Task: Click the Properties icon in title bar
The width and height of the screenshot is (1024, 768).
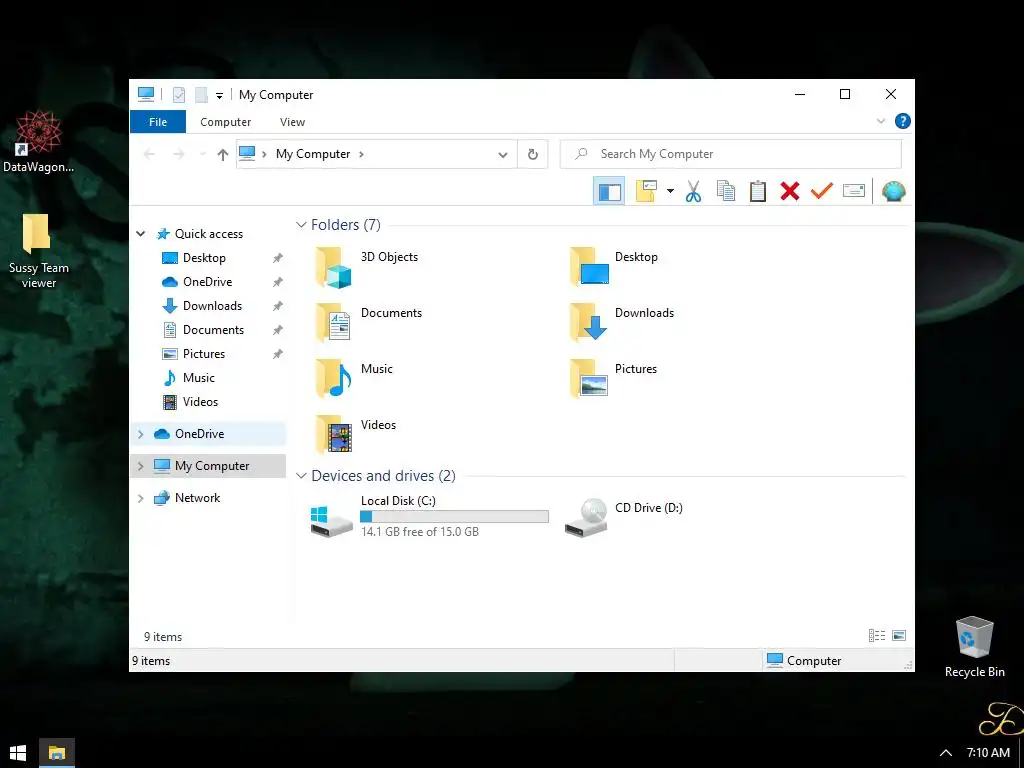Action: click(x=179, y=95)
